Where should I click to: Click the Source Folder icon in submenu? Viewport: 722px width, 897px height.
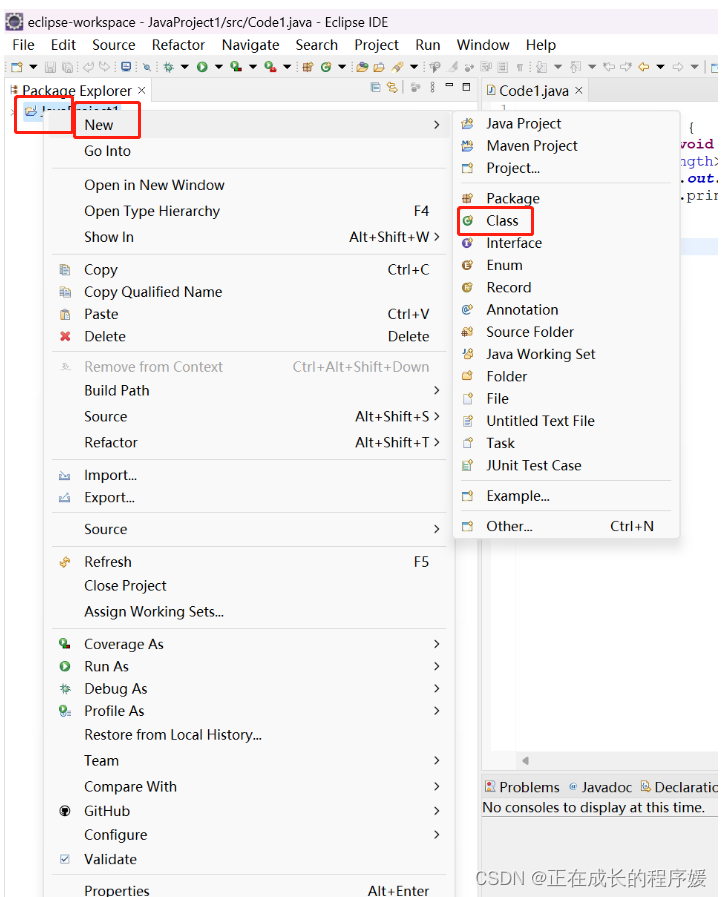[x=467, y=332]
